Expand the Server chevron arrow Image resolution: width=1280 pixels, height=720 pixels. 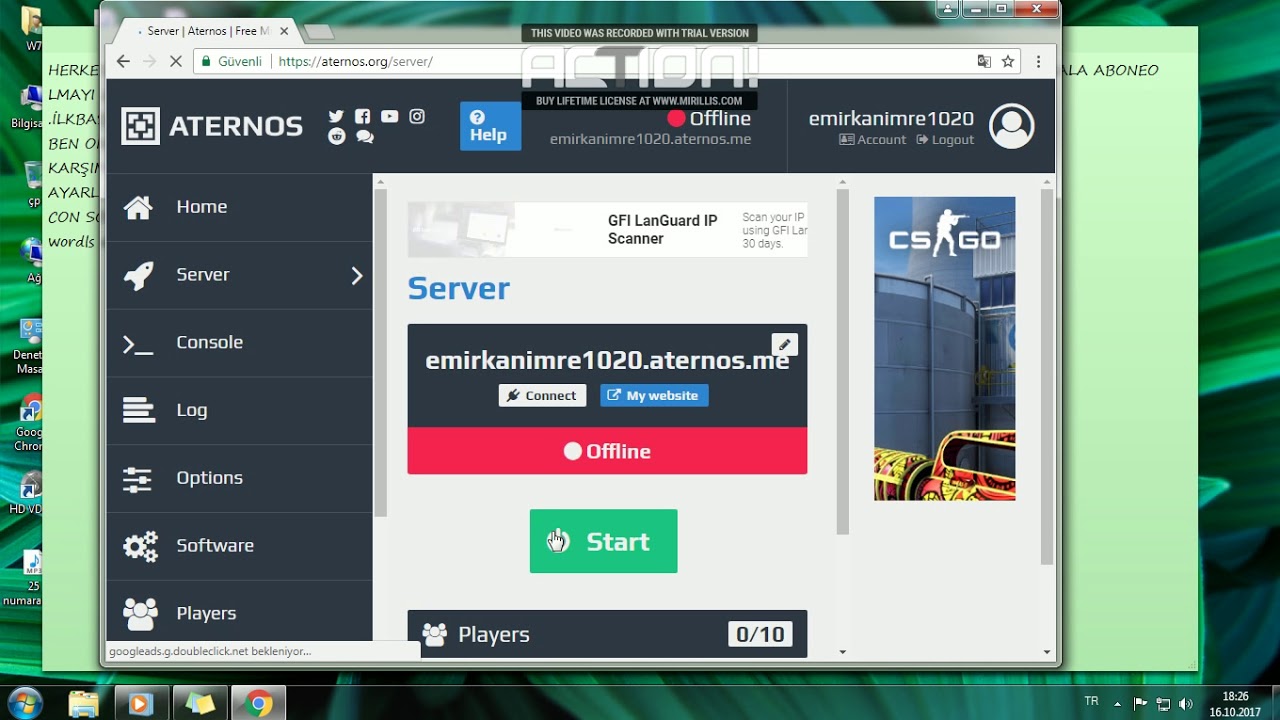click(356, 276)
